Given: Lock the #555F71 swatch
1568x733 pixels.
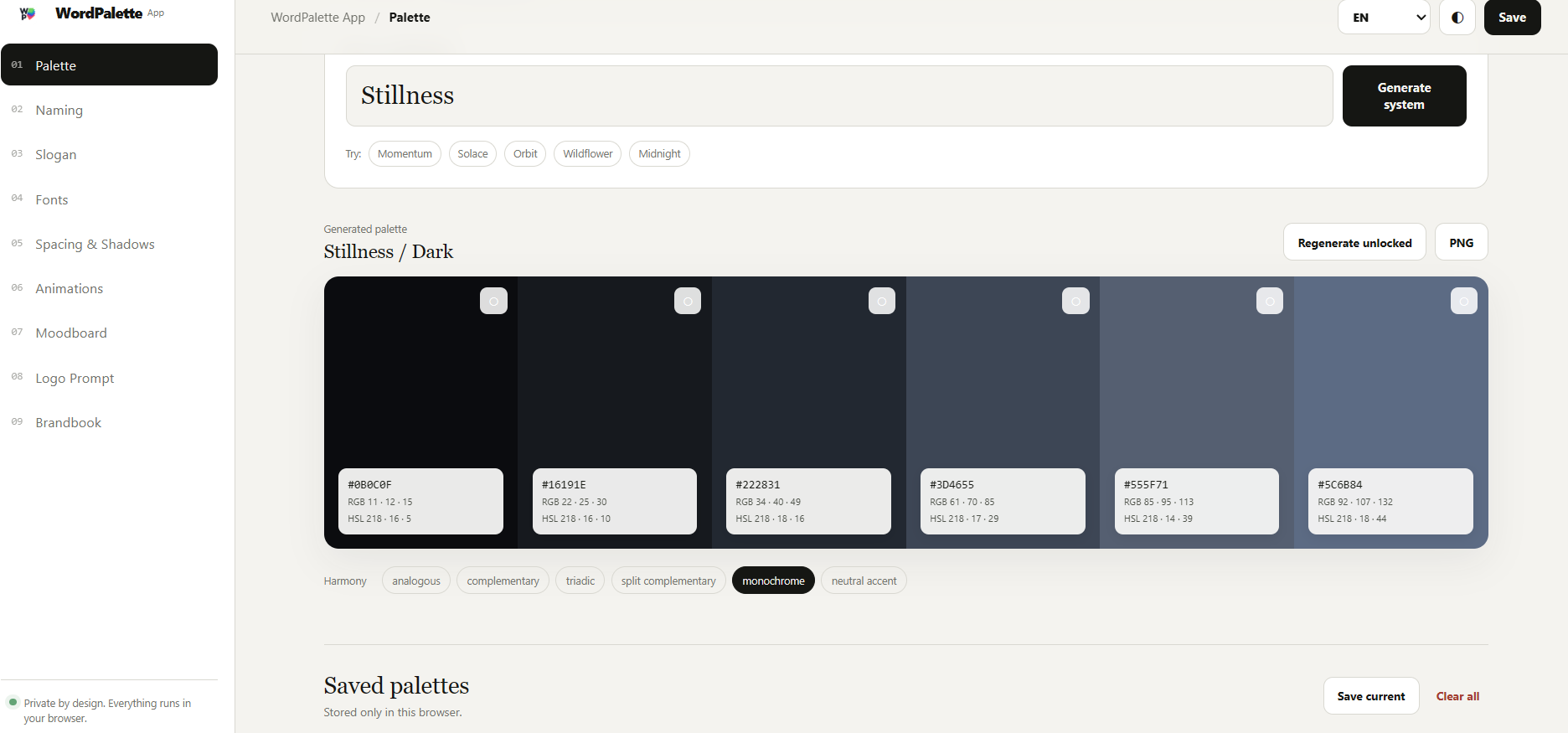Looking at the screenshot, I should [x=1270, y=301].
